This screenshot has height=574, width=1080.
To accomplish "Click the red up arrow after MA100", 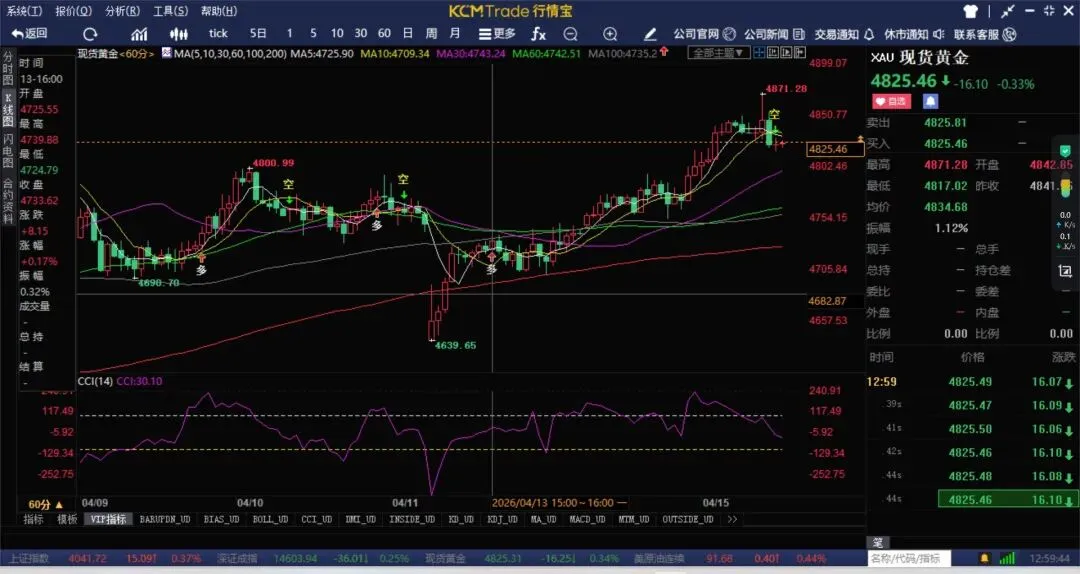I will (664, 52).
